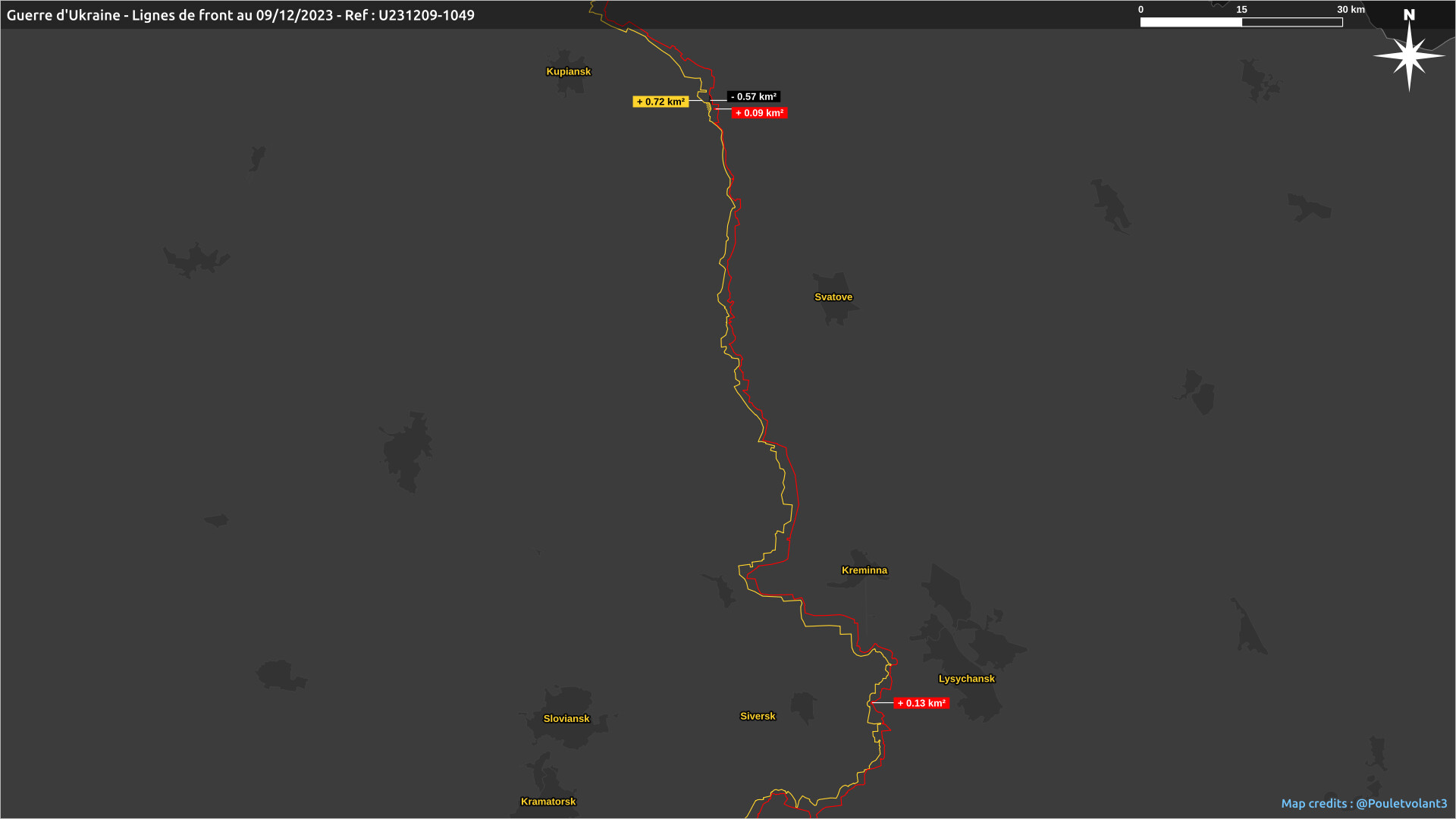Click the map credits @Pouletvolant3 text
This screenshot has width=1456, height=819.
point(1363,803)
